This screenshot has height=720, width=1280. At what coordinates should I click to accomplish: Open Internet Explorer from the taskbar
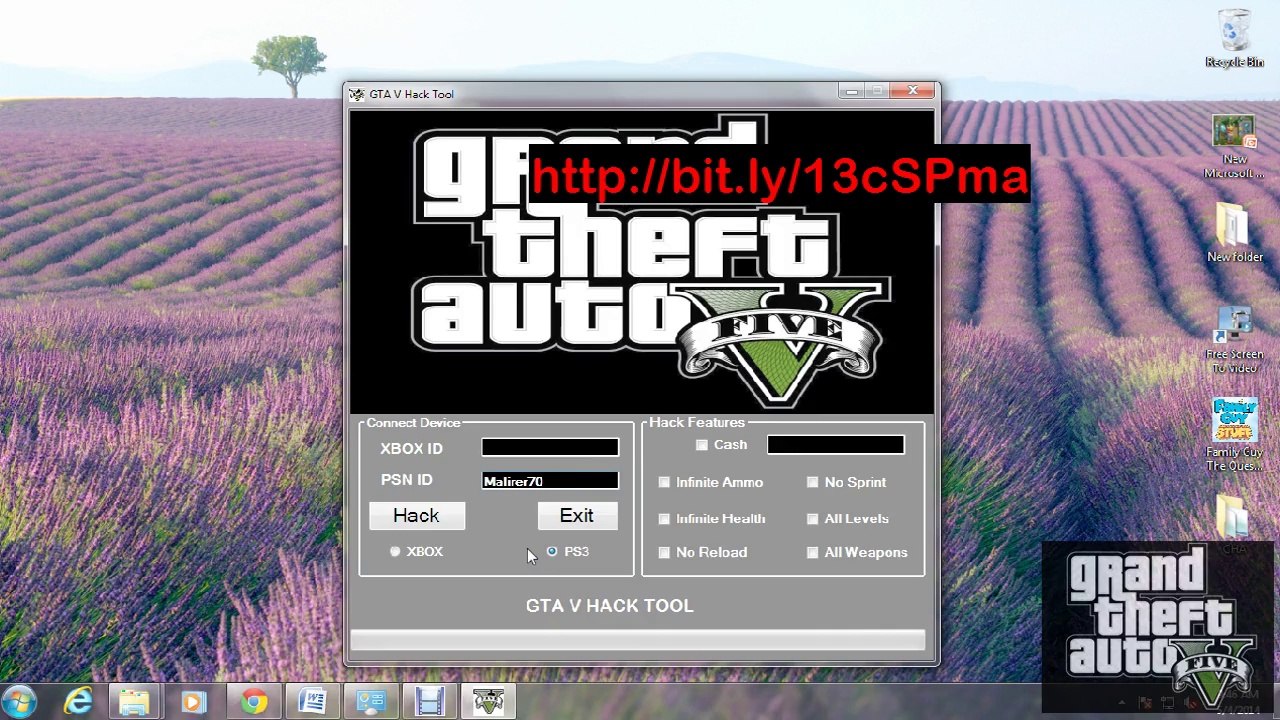[78, 702]
